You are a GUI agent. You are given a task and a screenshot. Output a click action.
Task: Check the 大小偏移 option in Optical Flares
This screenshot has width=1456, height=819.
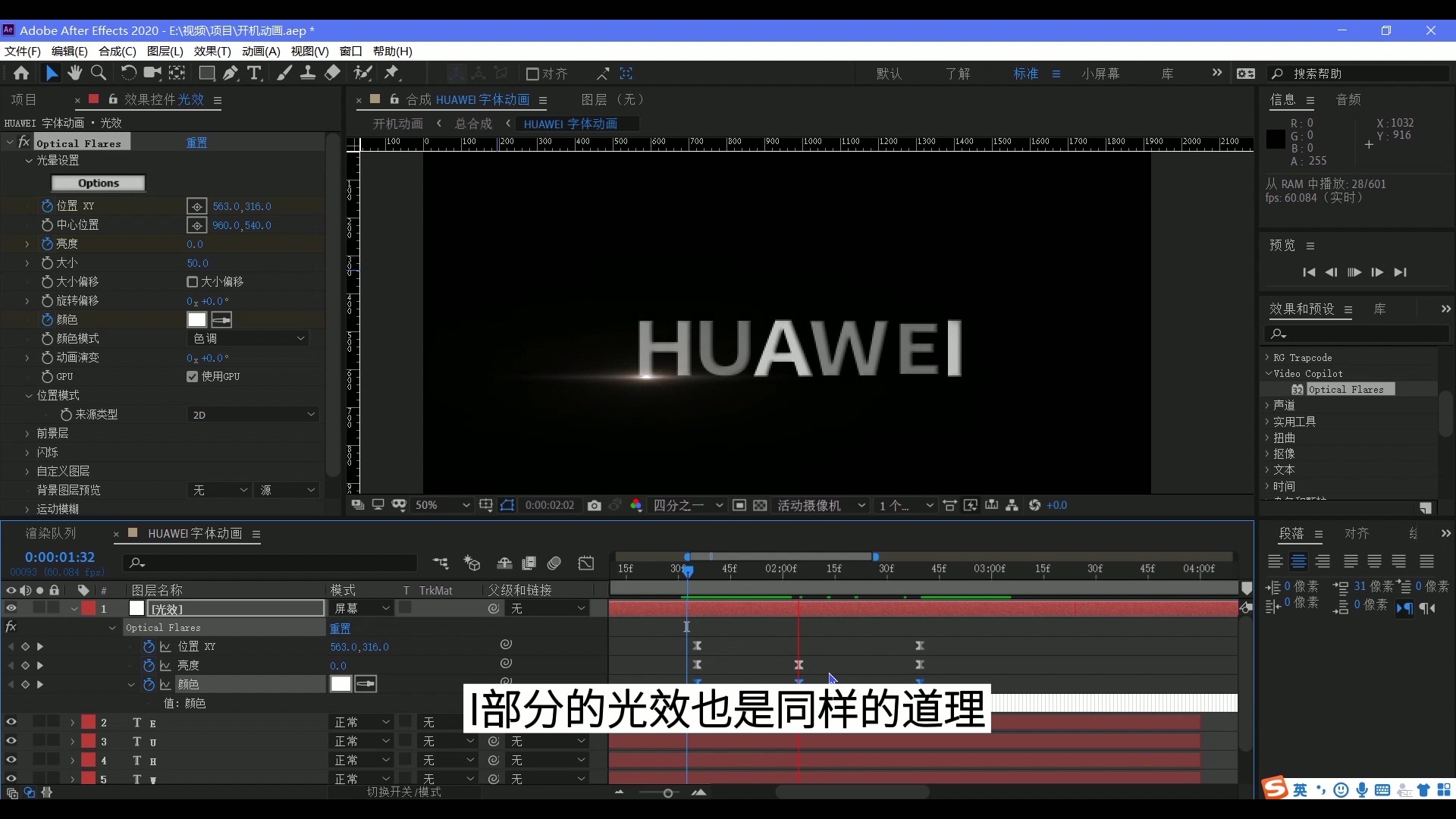click(x=193, y=282)
